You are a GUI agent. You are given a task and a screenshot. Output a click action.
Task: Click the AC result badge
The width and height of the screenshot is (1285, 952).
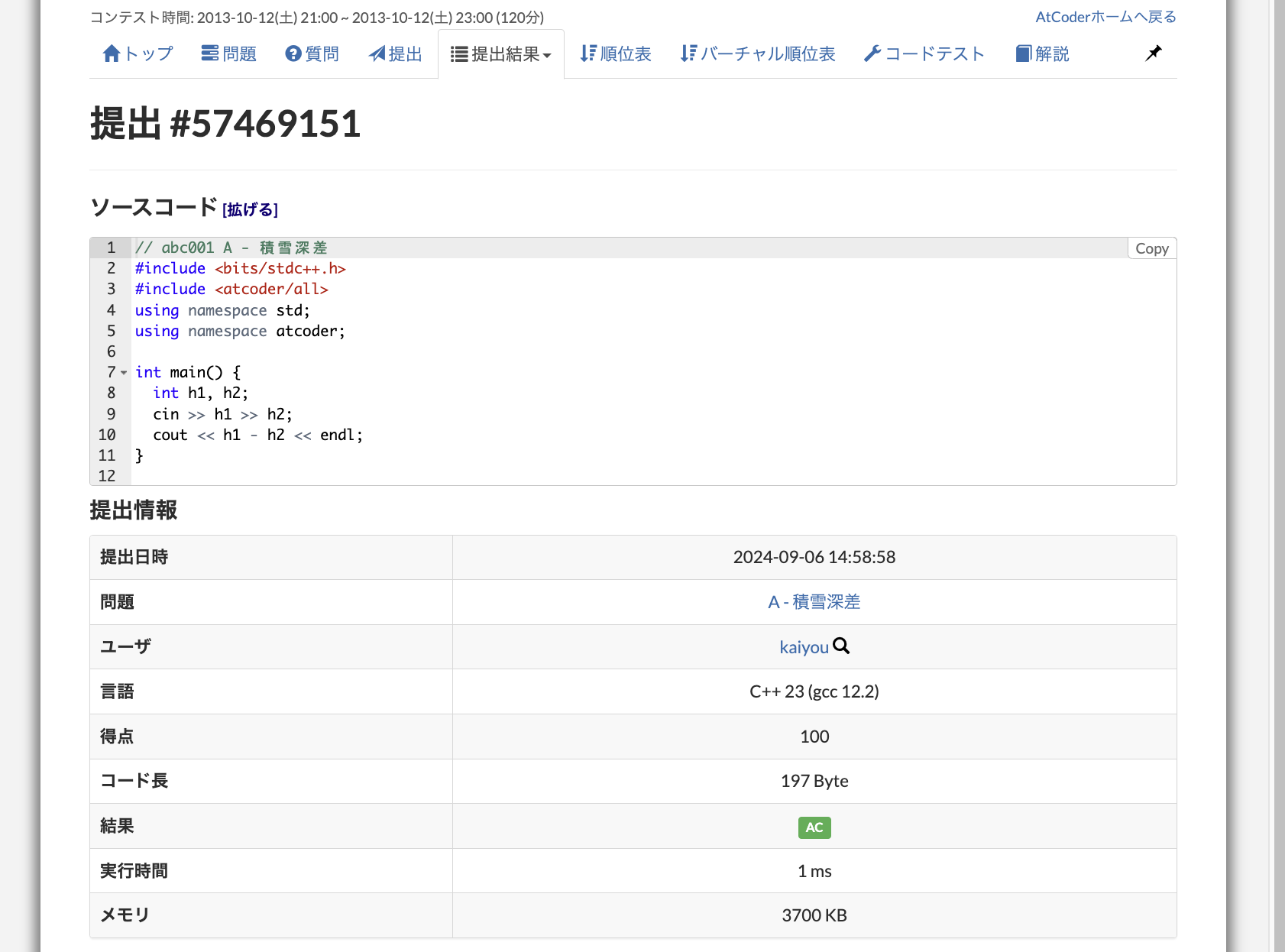pyautogui.click(x=814, y=827)
